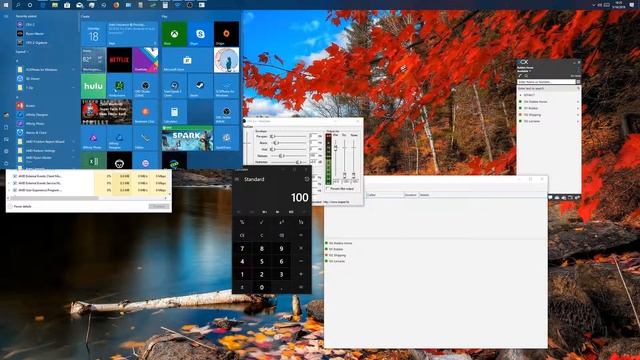640x360 pixels.
Task: Open the TeamSpeak 3 Client tile
Action: click(174, 86)
